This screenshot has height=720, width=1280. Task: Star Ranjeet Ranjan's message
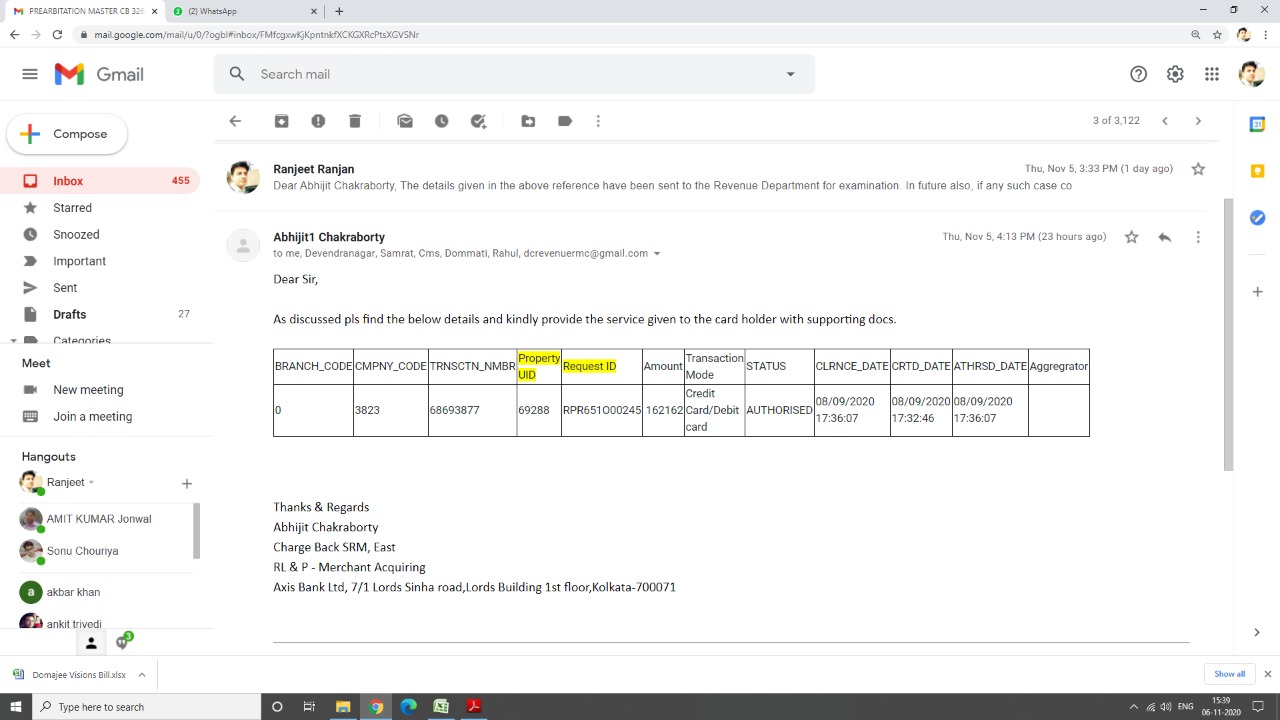(1198, 169)
